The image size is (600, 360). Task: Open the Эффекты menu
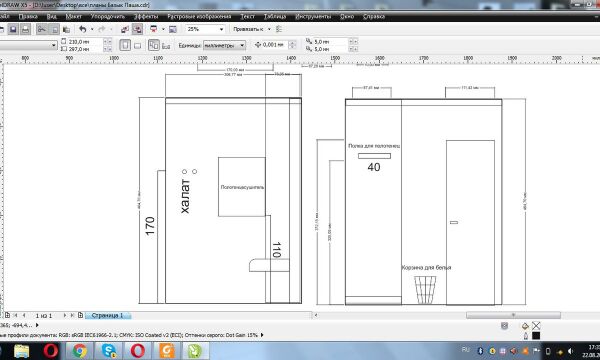(x=146, y=16)
